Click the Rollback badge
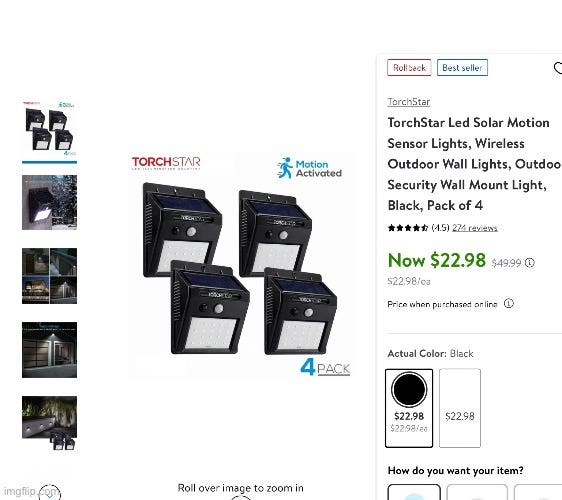 click(409, 68)
